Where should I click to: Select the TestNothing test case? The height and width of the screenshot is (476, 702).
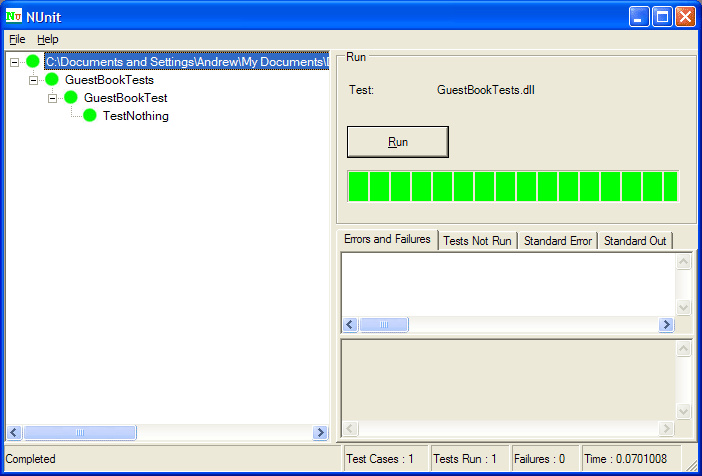point(136,116)
